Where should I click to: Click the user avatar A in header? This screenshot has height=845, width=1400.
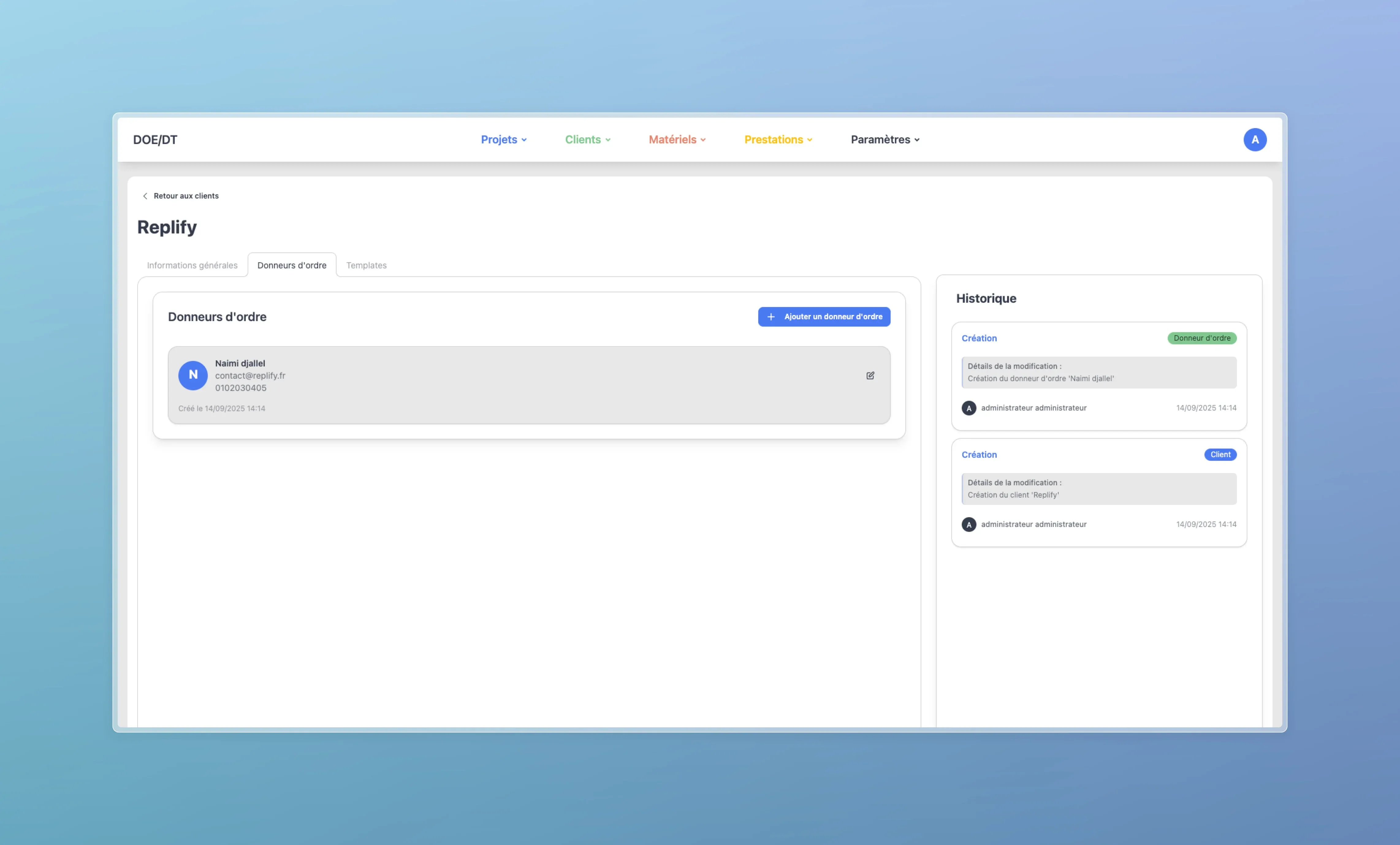tap(1254, 140)
